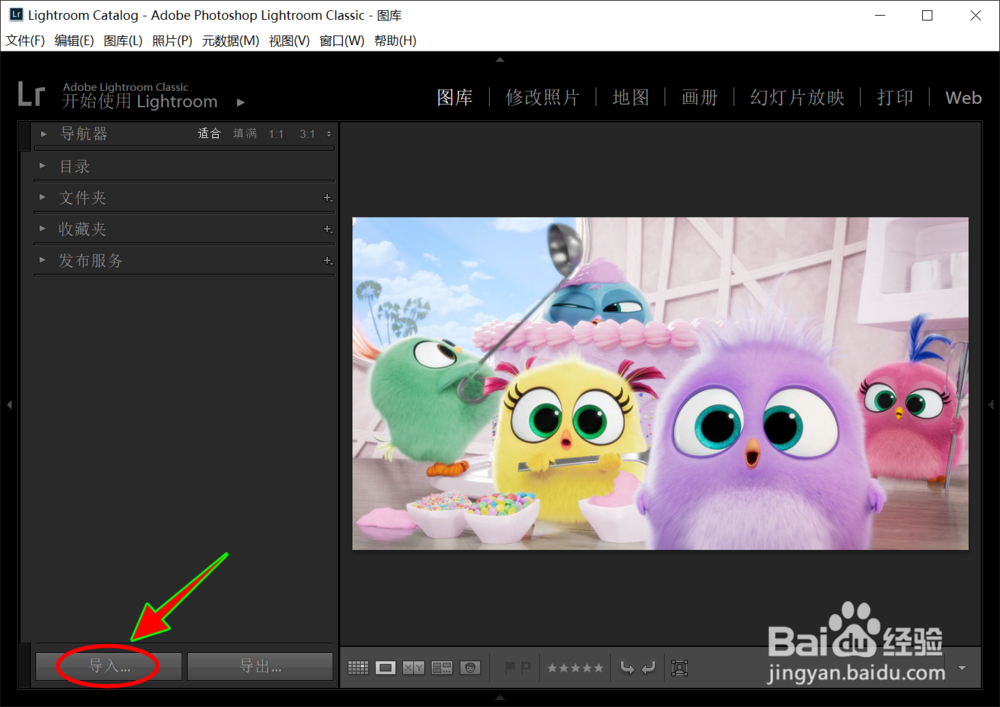The image size is (1000, 707).
Task: Expand the 文件夹 panel triangle
Action: tap(43, 197)
